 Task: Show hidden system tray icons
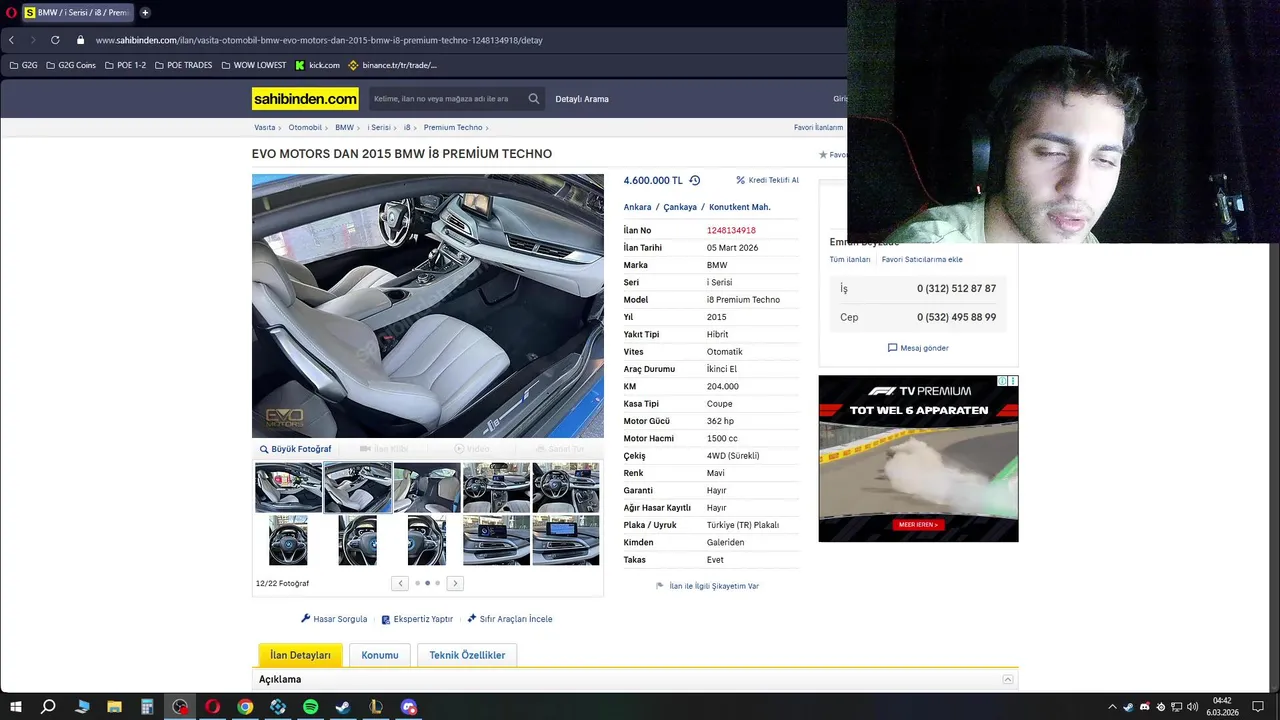(x=1112, y=707)
